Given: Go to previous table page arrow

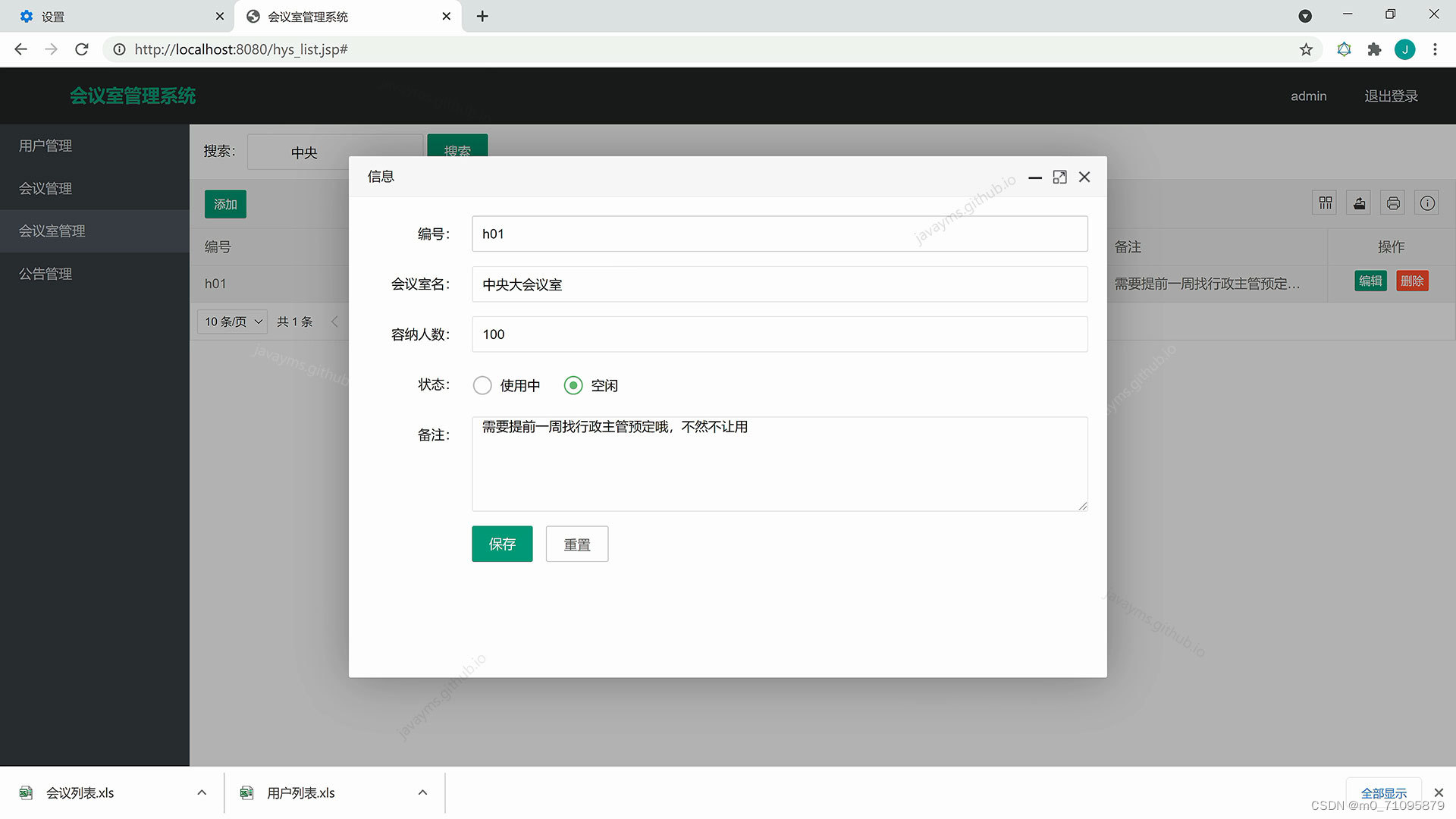Looking at the screenshot, I should [334, 322].
